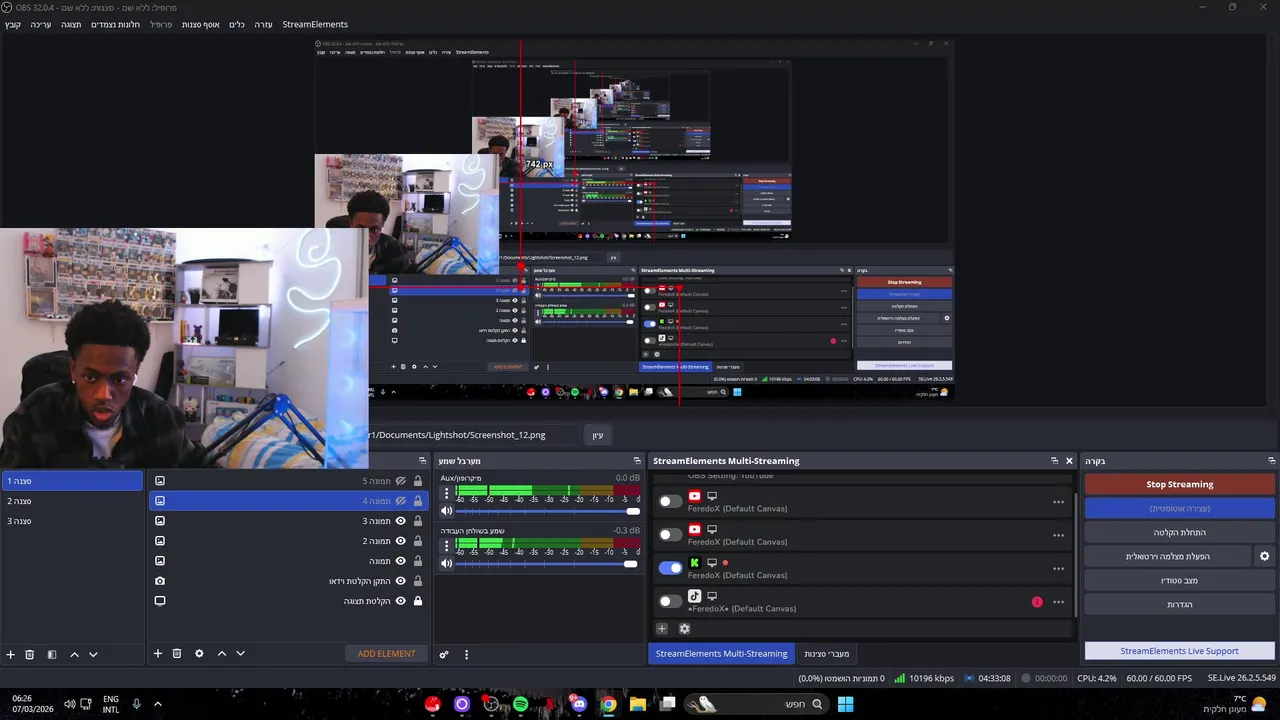This screenshot has width=1280, height=720.
Task: Switch to StreamElements Multi-Streaming tab
Action: point(721,653)
